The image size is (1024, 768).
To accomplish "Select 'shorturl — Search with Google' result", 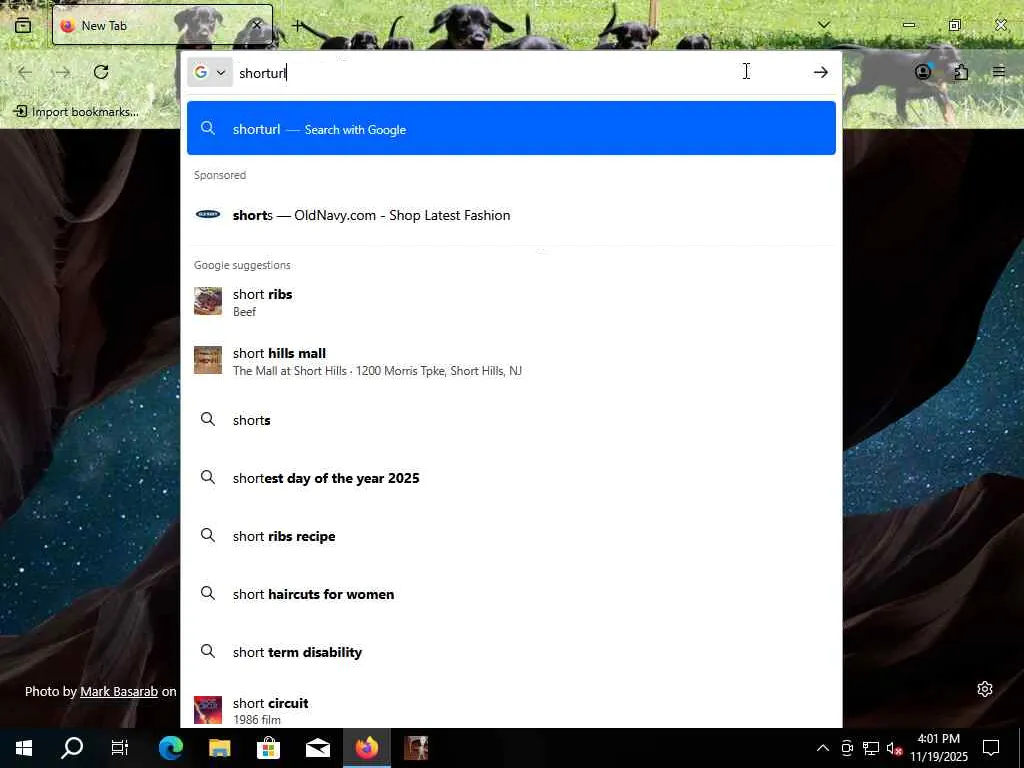I will point(511,129).
